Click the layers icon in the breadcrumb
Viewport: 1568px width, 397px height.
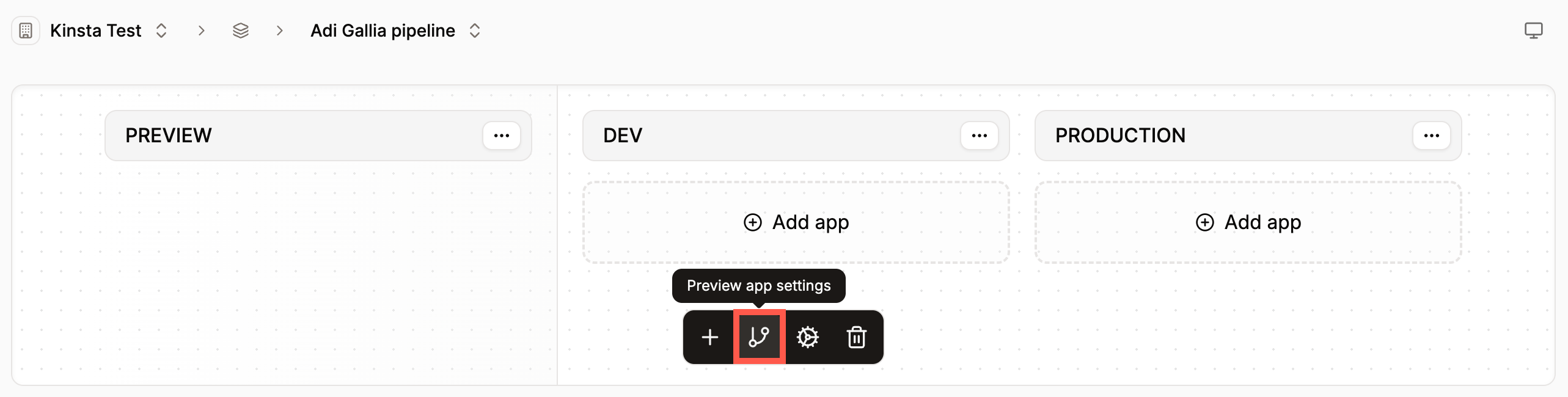[x=240, y=30]
